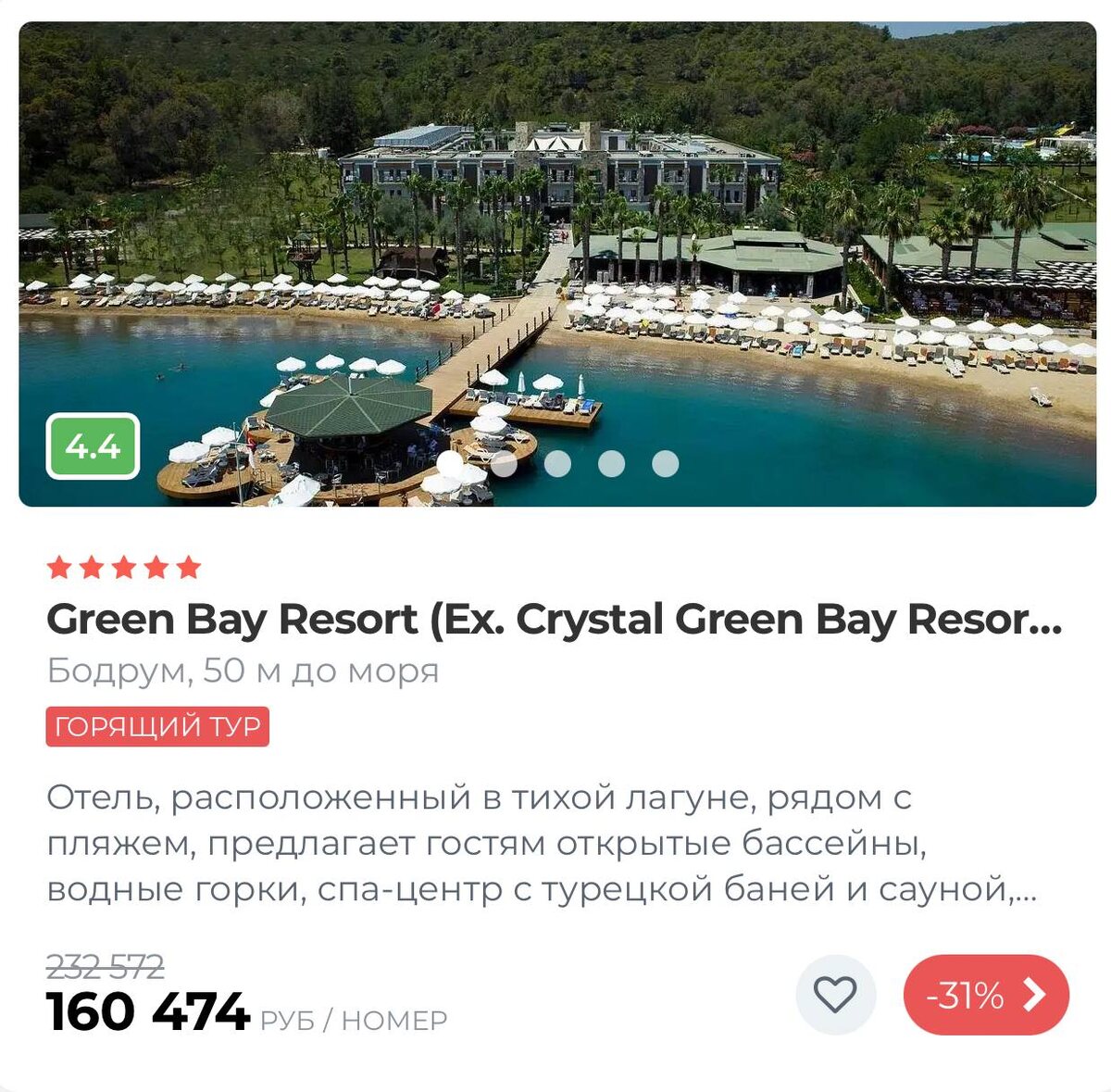Add hotel to favorites with heart icon
Viewport: 1111px width, 1092px height.
click(835, 995)
